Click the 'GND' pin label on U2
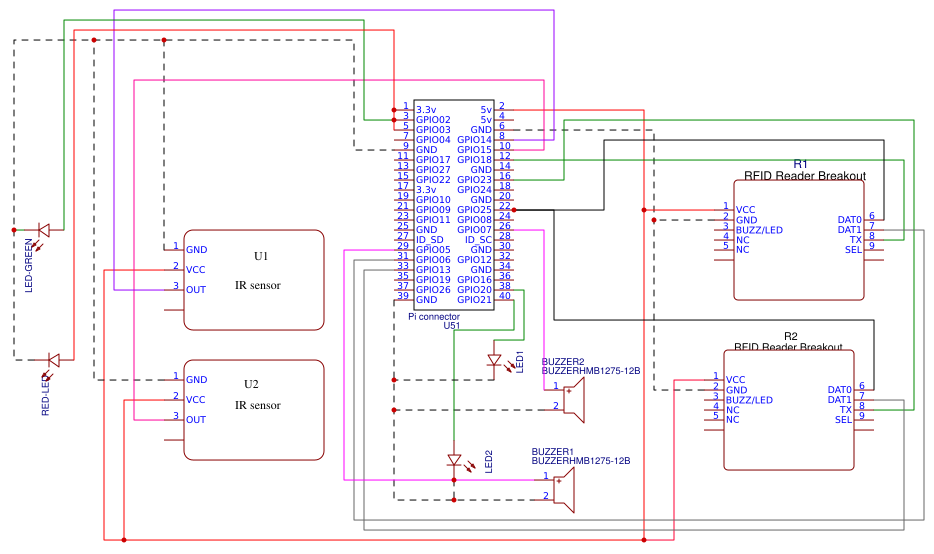This screenshot has height=554, width=934. (x=197, y=379)
